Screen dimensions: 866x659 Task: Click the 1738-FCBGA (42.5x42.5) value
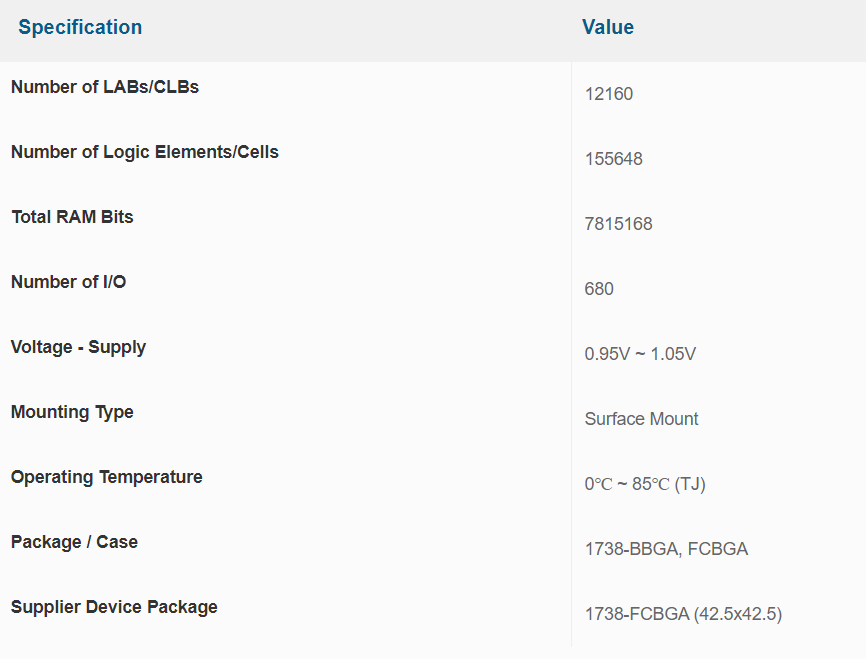pyautogui.click(x=683, y=614)
